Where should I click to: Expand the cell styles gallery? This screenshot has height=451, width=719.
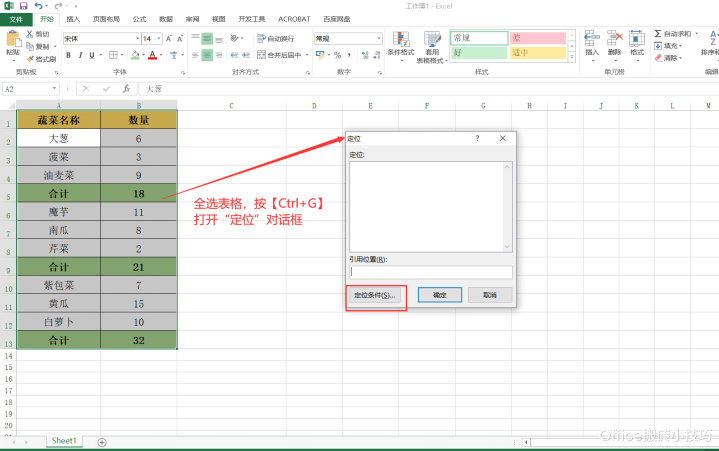click(x=572, y=57)
